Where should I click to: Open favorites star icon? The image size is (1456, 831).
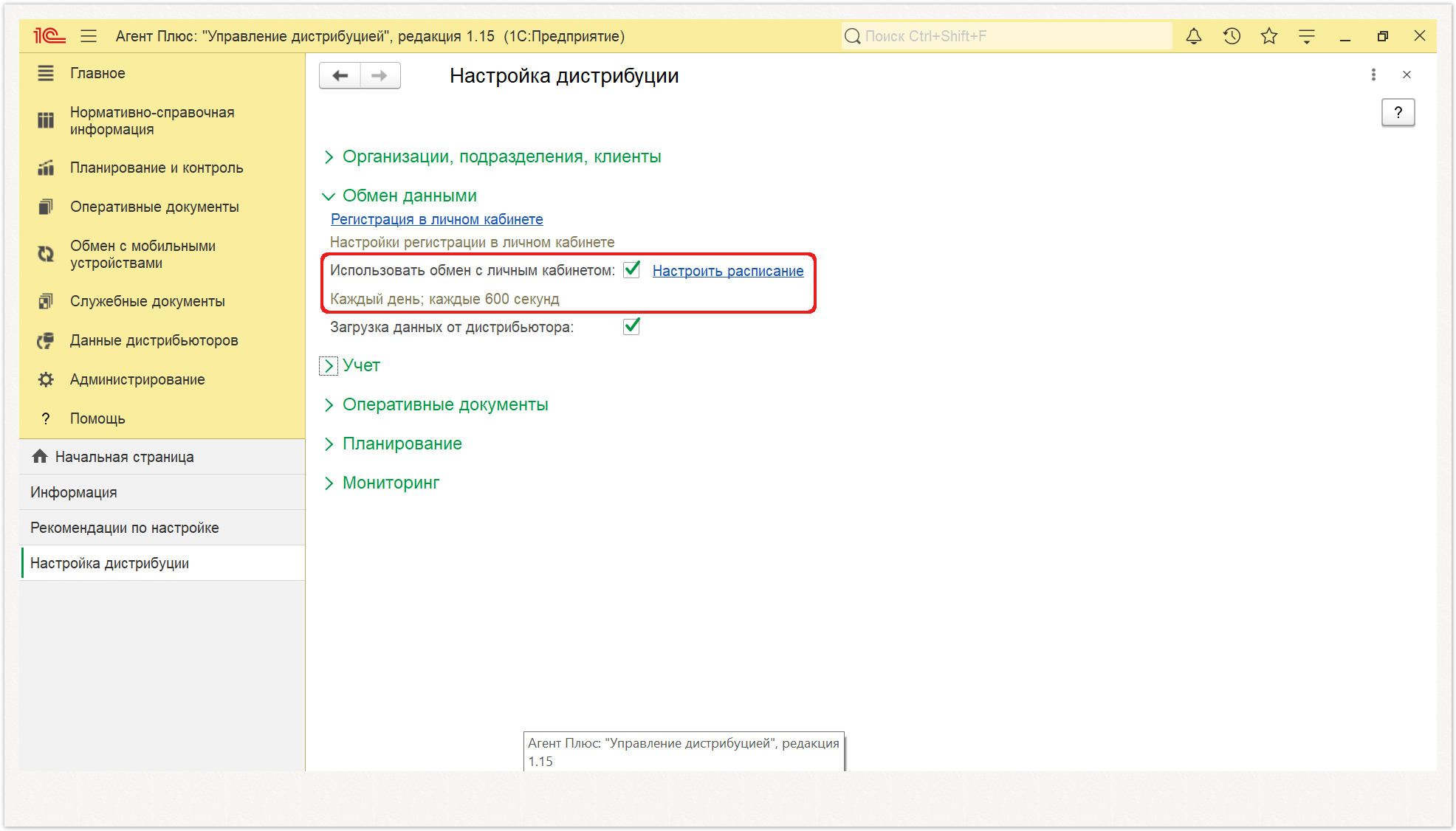point(1268,36)
